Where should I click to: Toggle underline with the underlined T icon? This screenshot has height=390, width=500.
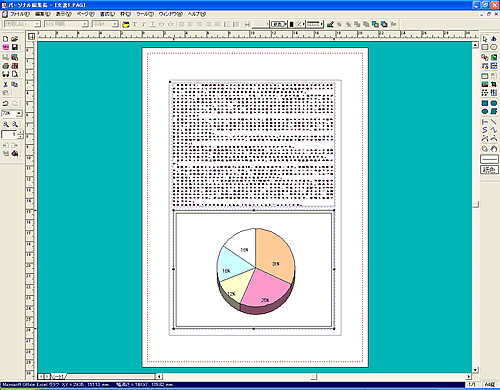[153, 24]
